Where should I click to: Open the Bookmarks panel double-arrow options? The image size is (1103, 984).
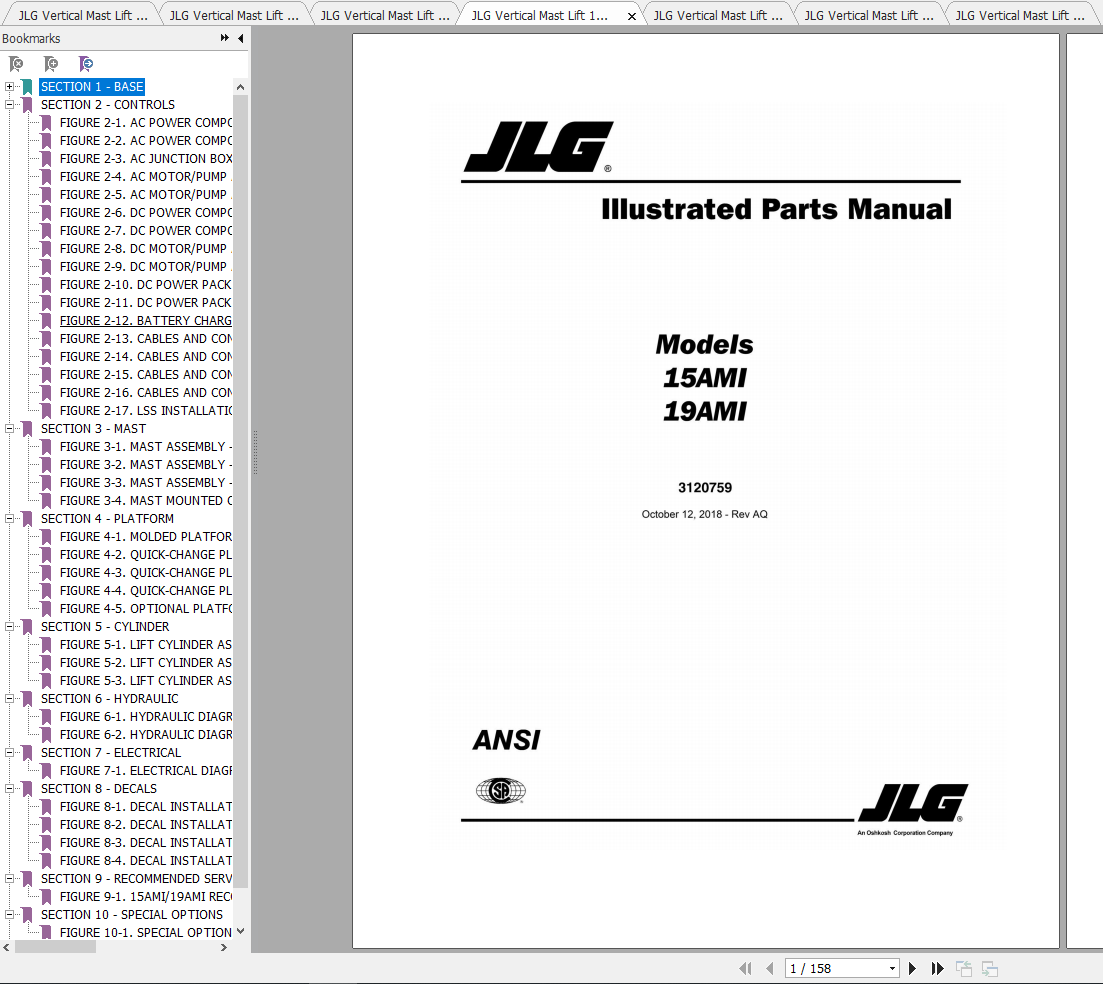tap(224, 38)
